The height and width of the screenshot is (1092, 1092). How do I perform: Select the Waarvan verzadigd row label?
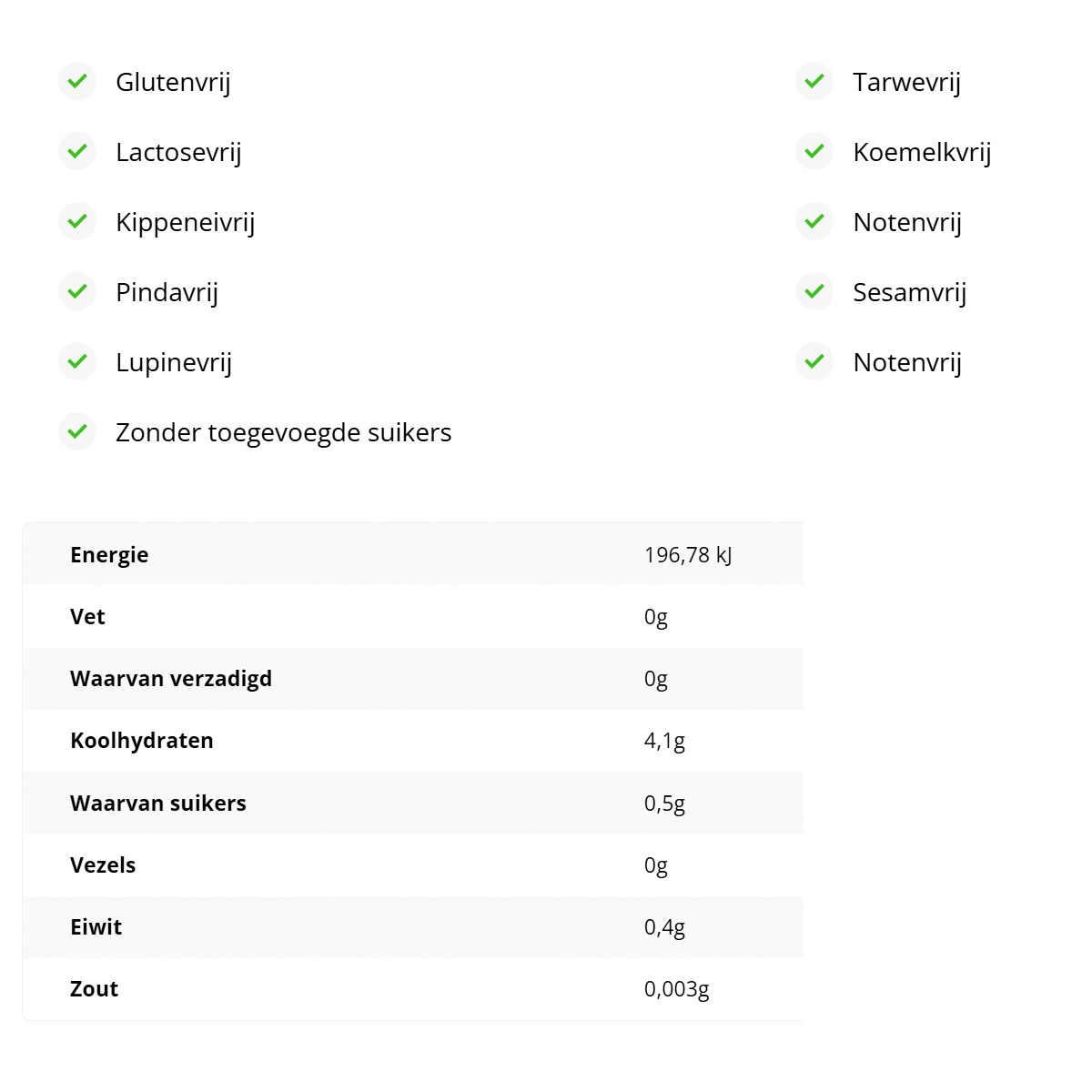[171, 679]
